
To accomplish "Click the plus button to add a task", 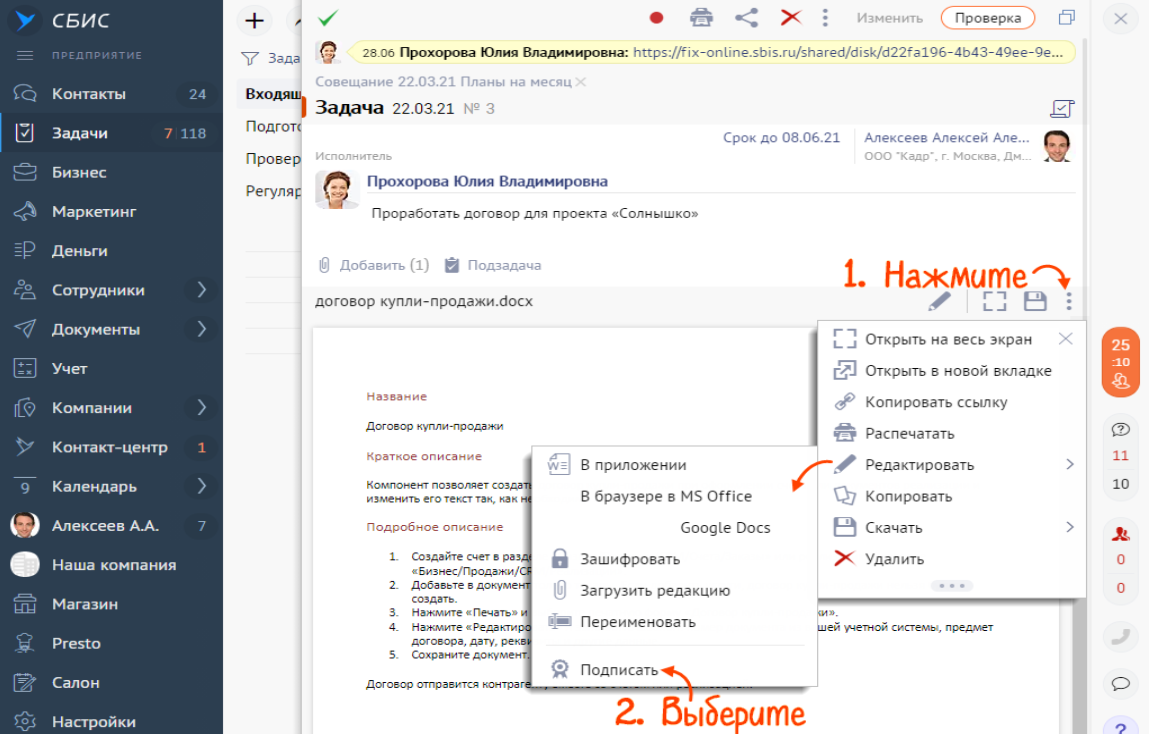I will click(x=254, y=21).
